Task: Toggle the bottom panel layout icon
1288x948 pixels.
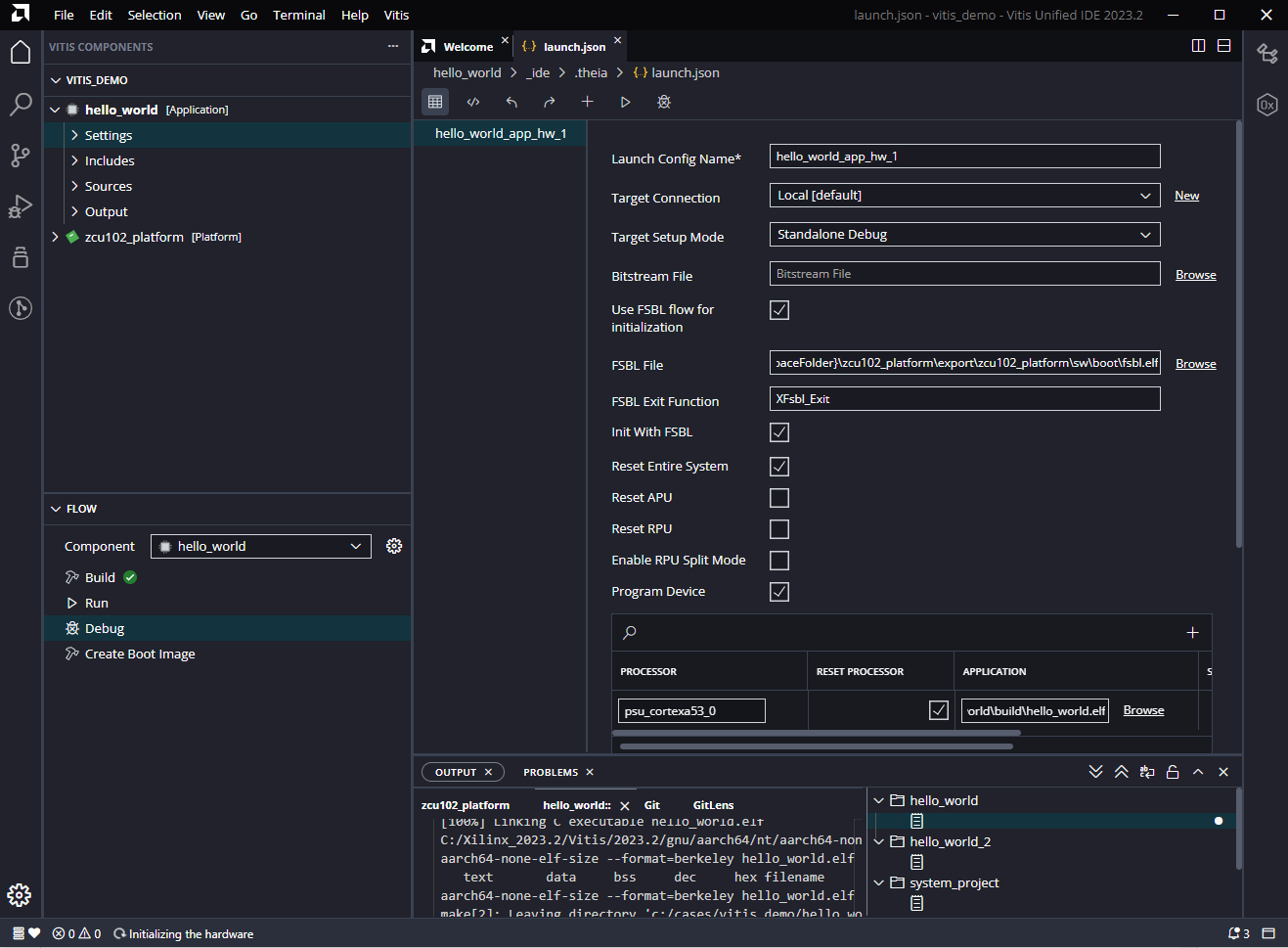Action: coord(1223,46)
